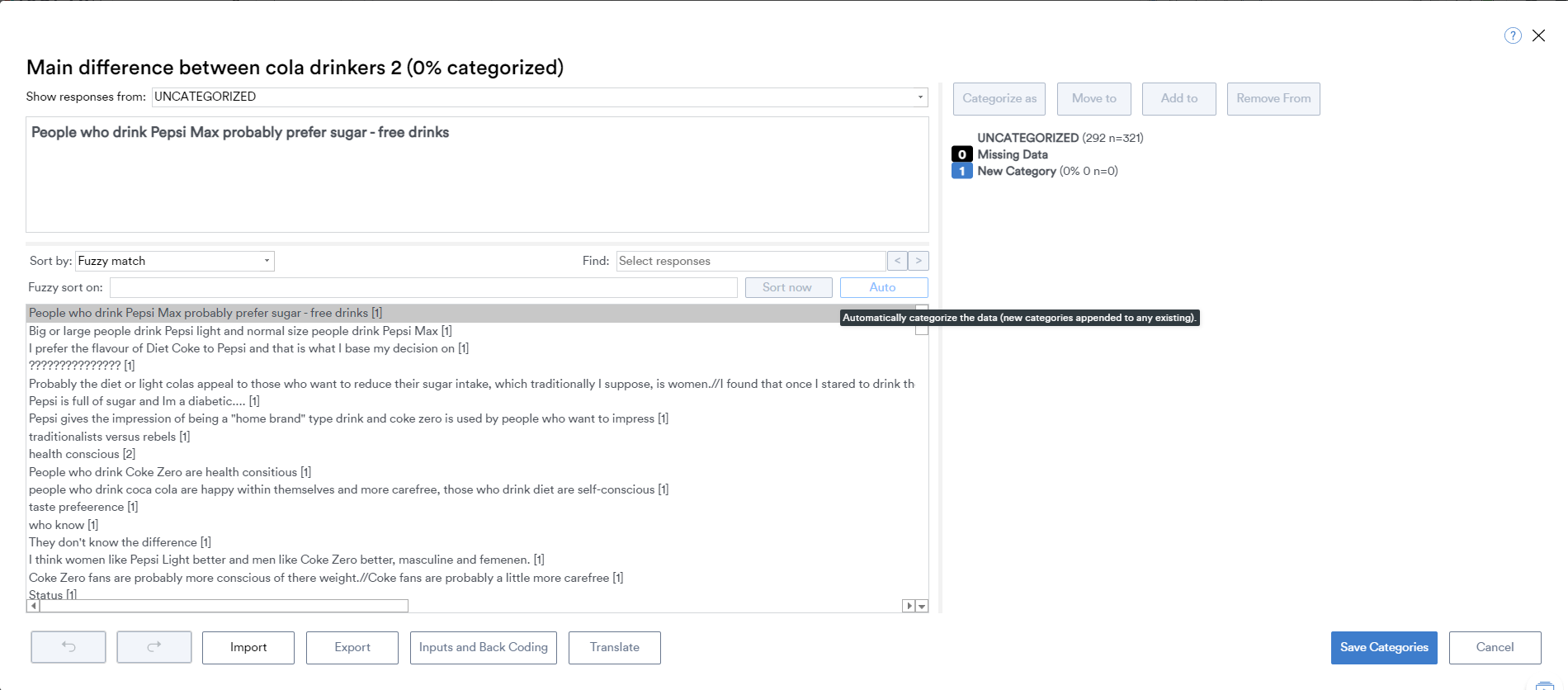Image resolution: width=1568 pixels, height=690 pixels.
Task: Open the Show responses from dropdown
Action: tap(540, 97)
